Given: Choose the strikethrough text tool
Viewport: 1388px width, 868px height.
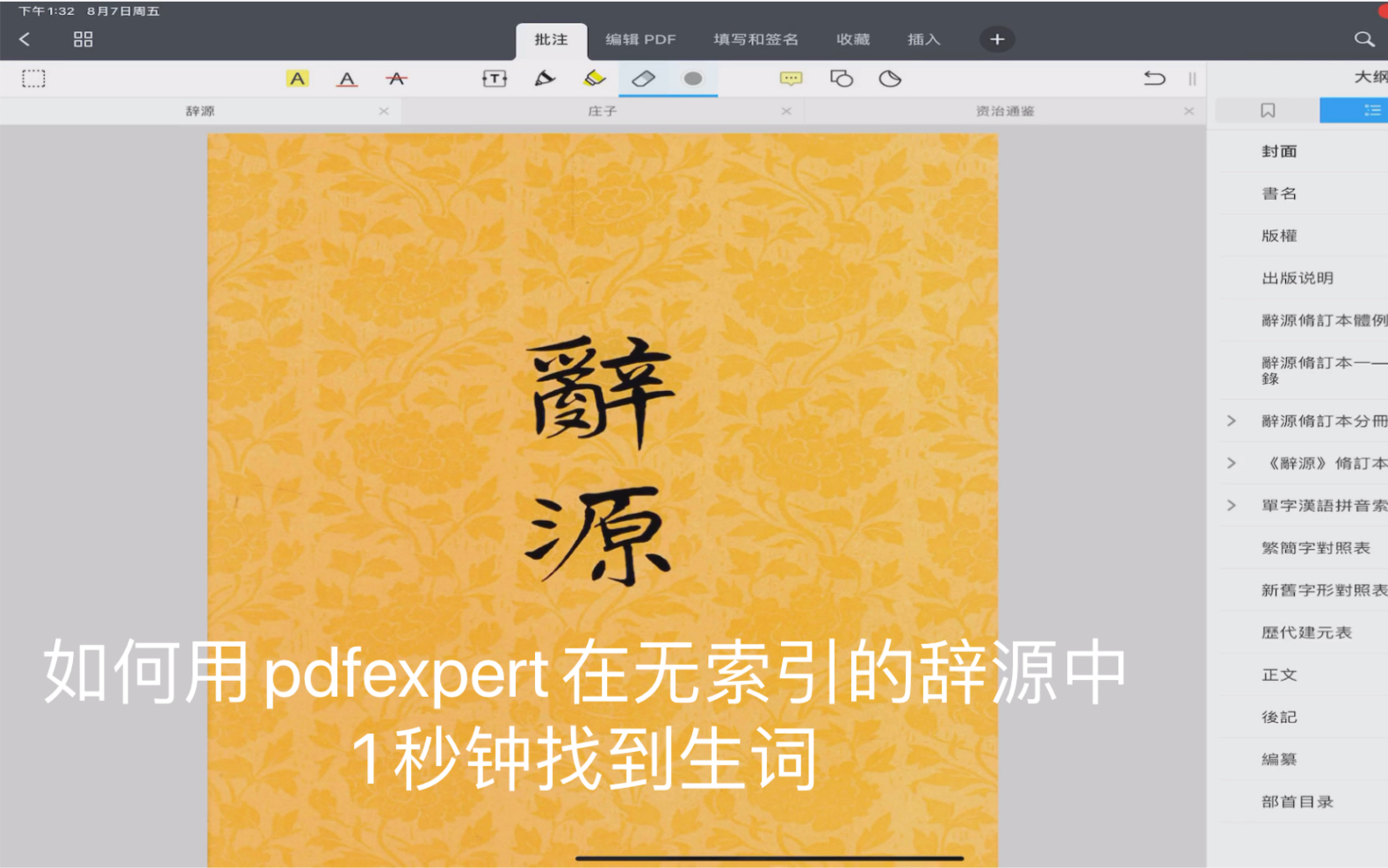Looking at the screenshot, I should (396, 79).
